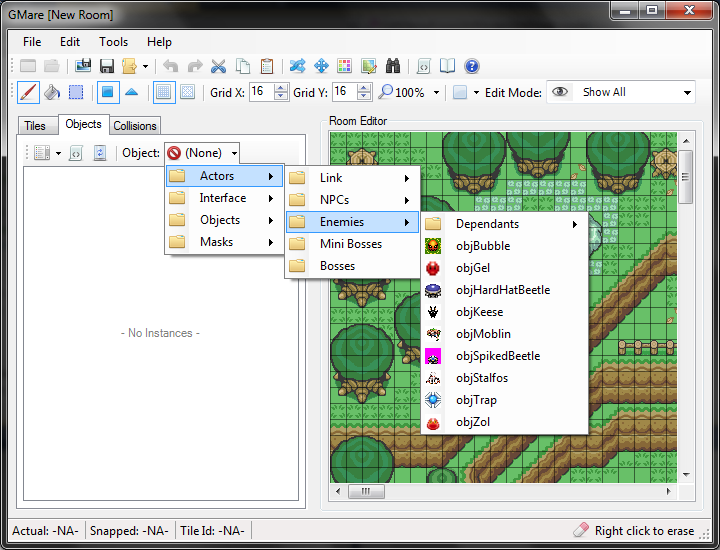The width and height of the screenshot is (720, 550).
Task: Select the Objects tab
Action: click(83, 124)
